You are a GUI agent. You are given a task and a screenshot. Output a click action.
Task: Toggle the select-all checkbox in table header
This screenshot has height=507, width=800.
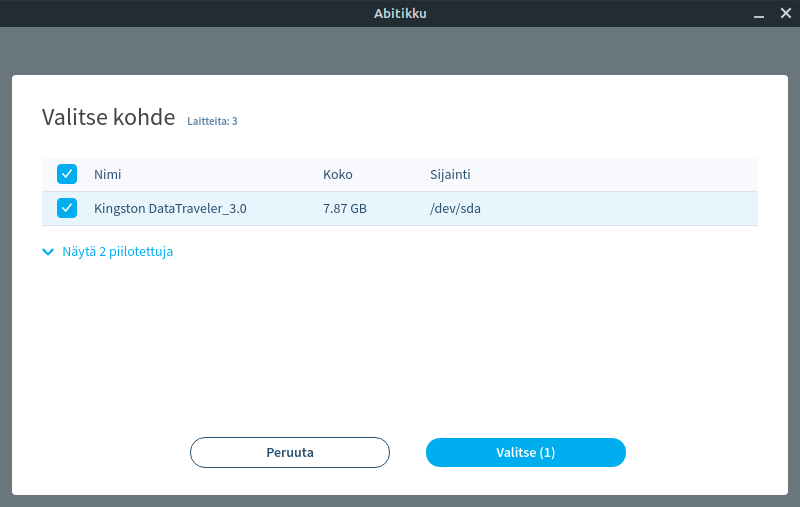click(x=67, y=174)
